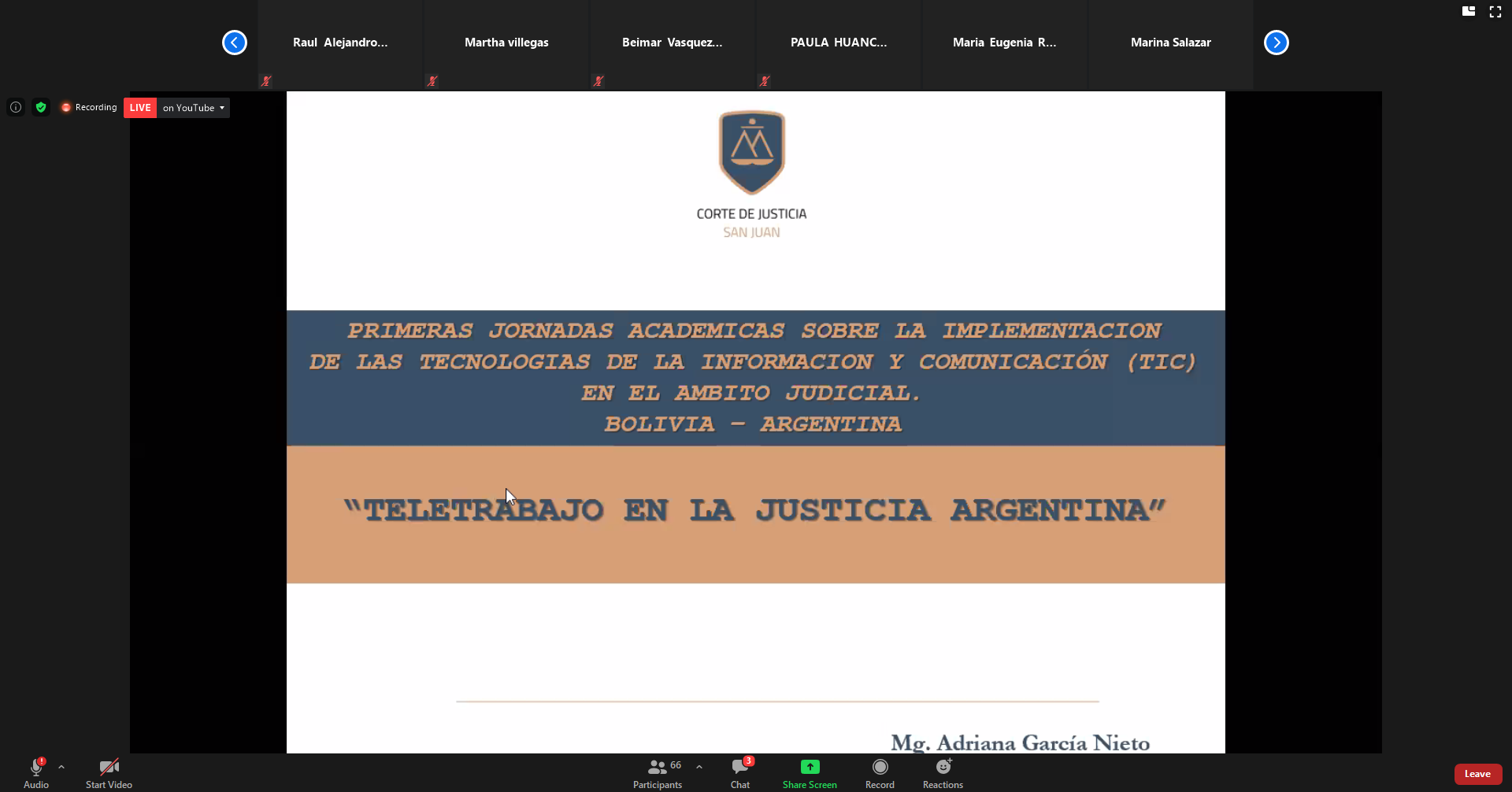
Task: Click the Recording status indicator
Action: tap(89, 107)
